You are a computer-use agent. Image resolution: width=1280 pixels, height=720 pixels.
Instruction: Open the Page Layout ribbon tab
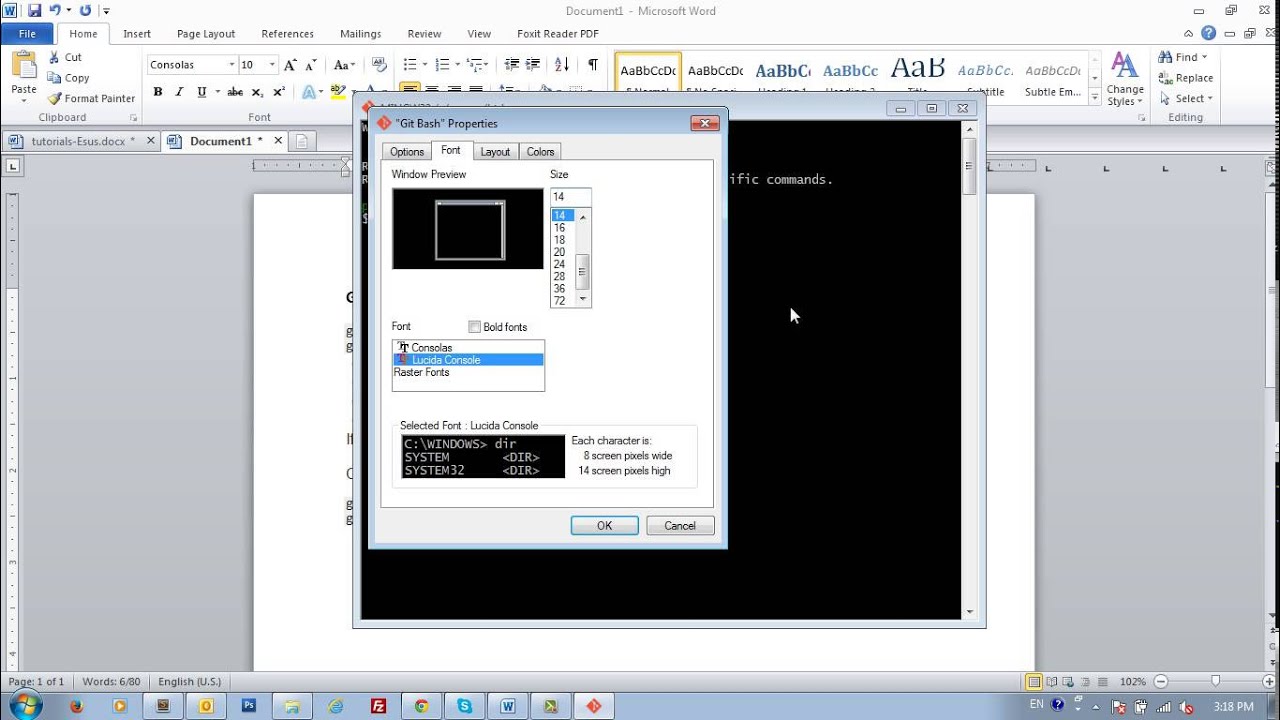pos(206,34)
